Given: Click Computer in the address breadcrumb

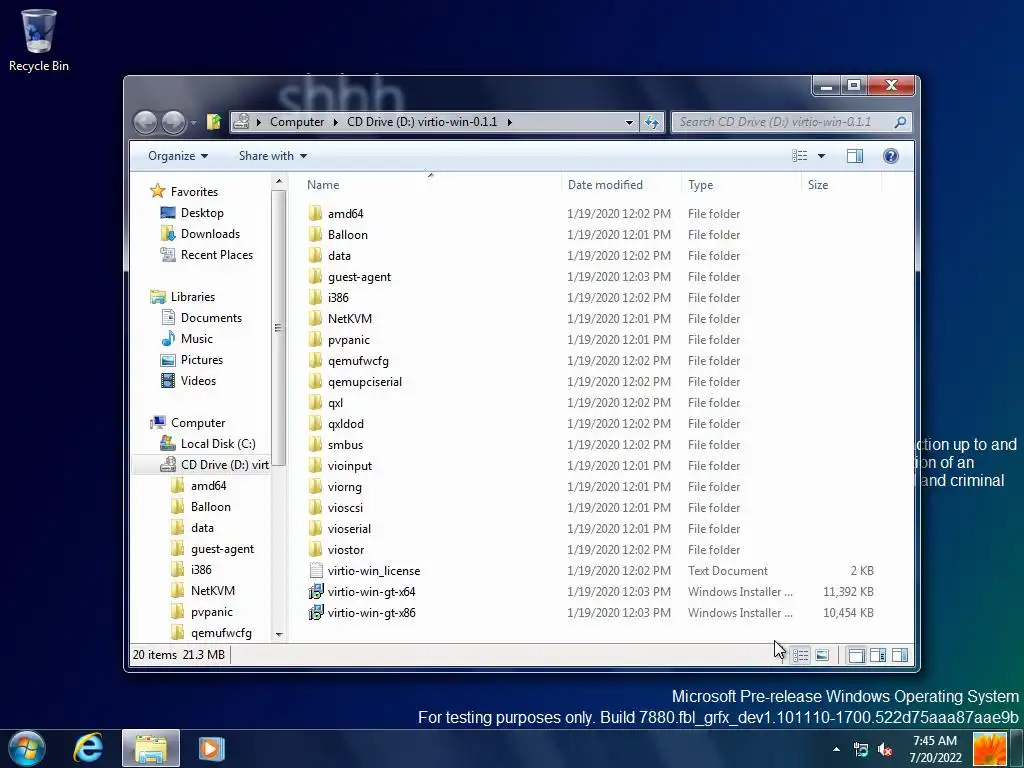Looking at the screenshot, I should pyautogui.click(x=297, y=122).
